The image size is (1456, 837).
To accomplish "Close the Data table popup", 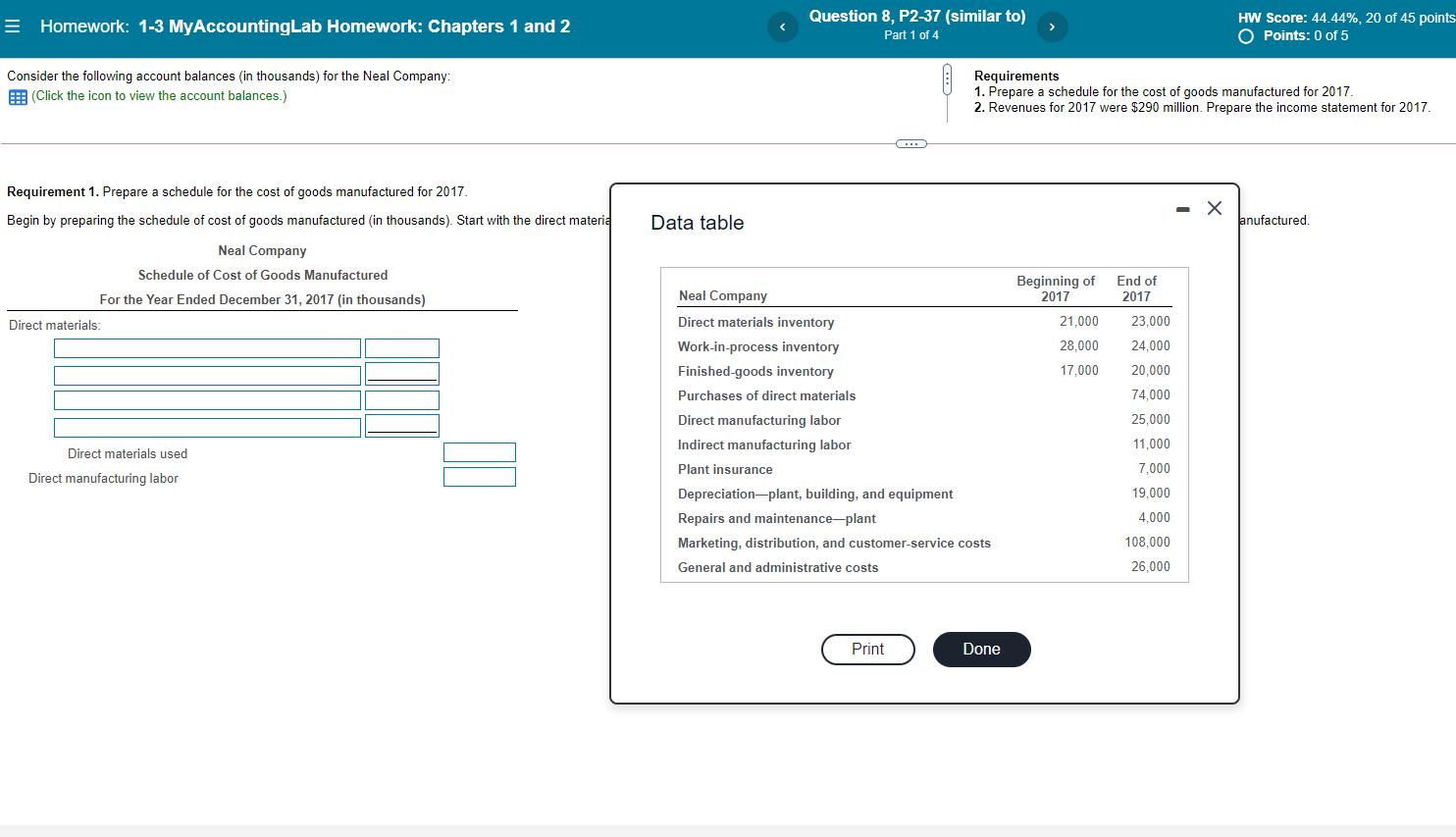I will tap(1215, 208).
